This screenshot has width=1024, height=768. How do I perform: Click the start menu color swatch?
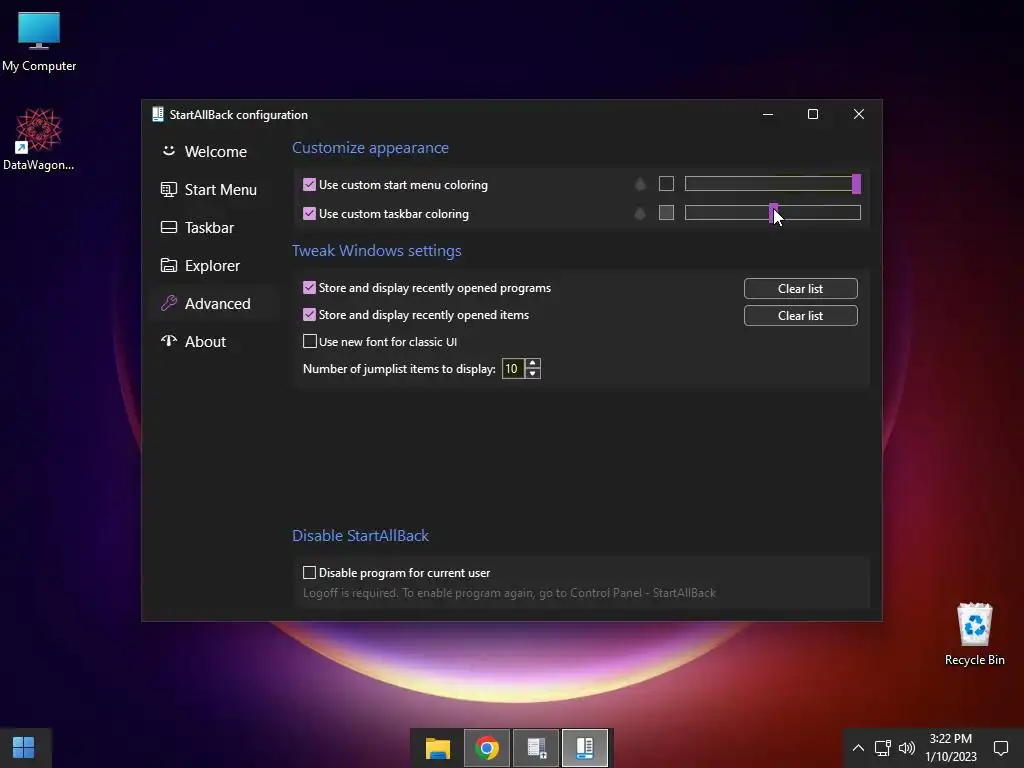tap(666, 184)
